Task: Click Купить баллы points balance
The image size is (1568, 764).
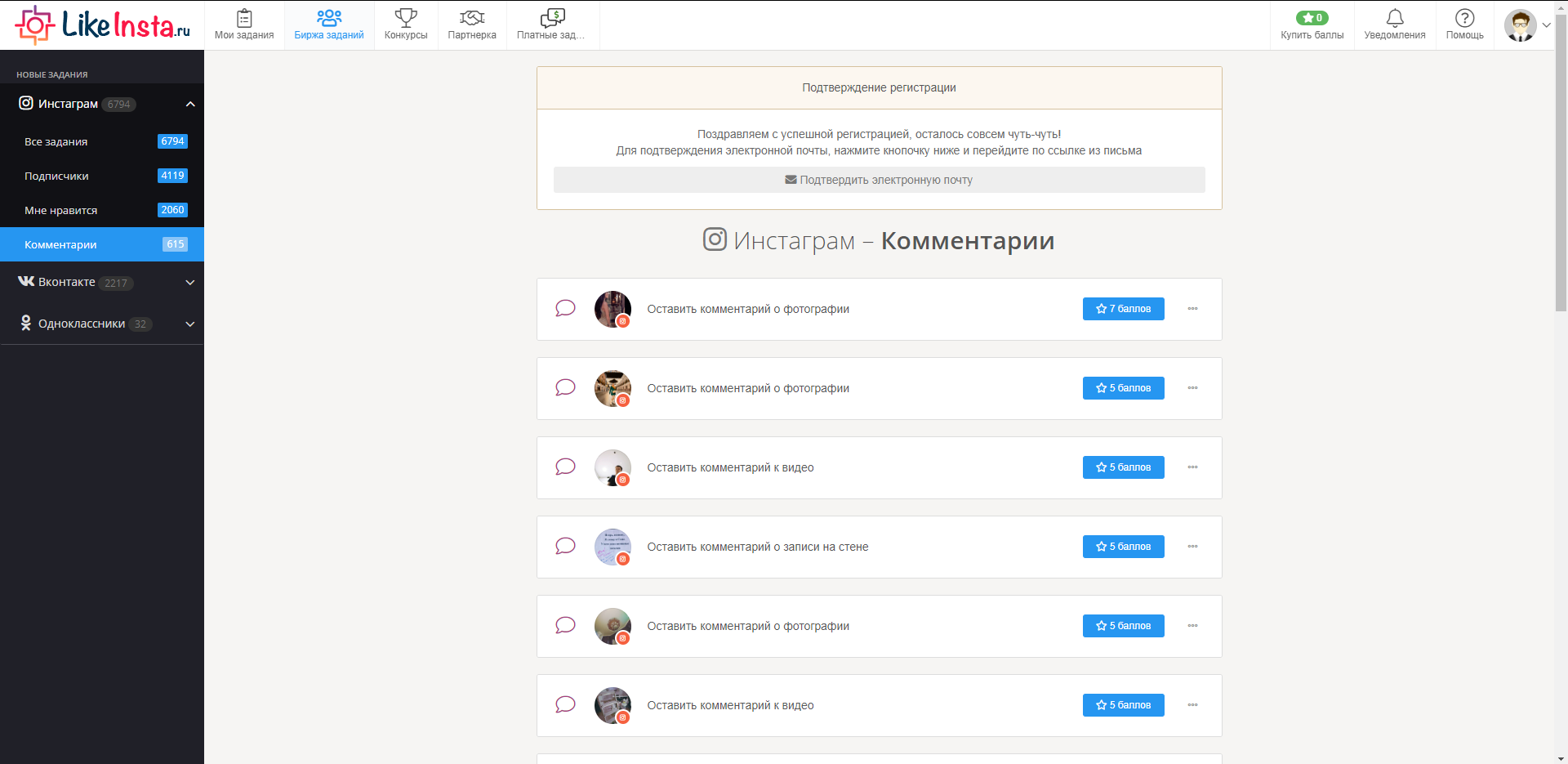Action: point(1312,25)
